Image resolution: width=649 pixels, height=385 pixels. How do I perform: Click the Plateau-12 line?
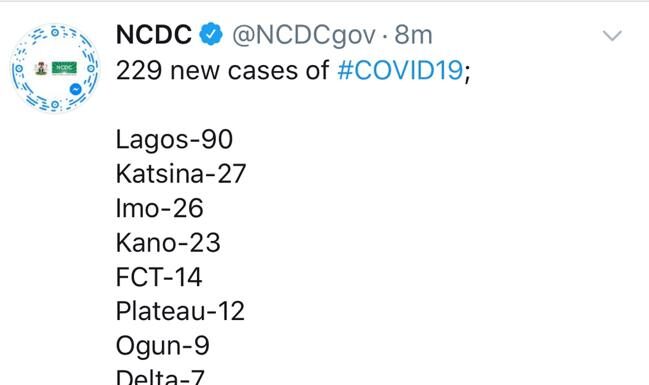pos(180,311)
